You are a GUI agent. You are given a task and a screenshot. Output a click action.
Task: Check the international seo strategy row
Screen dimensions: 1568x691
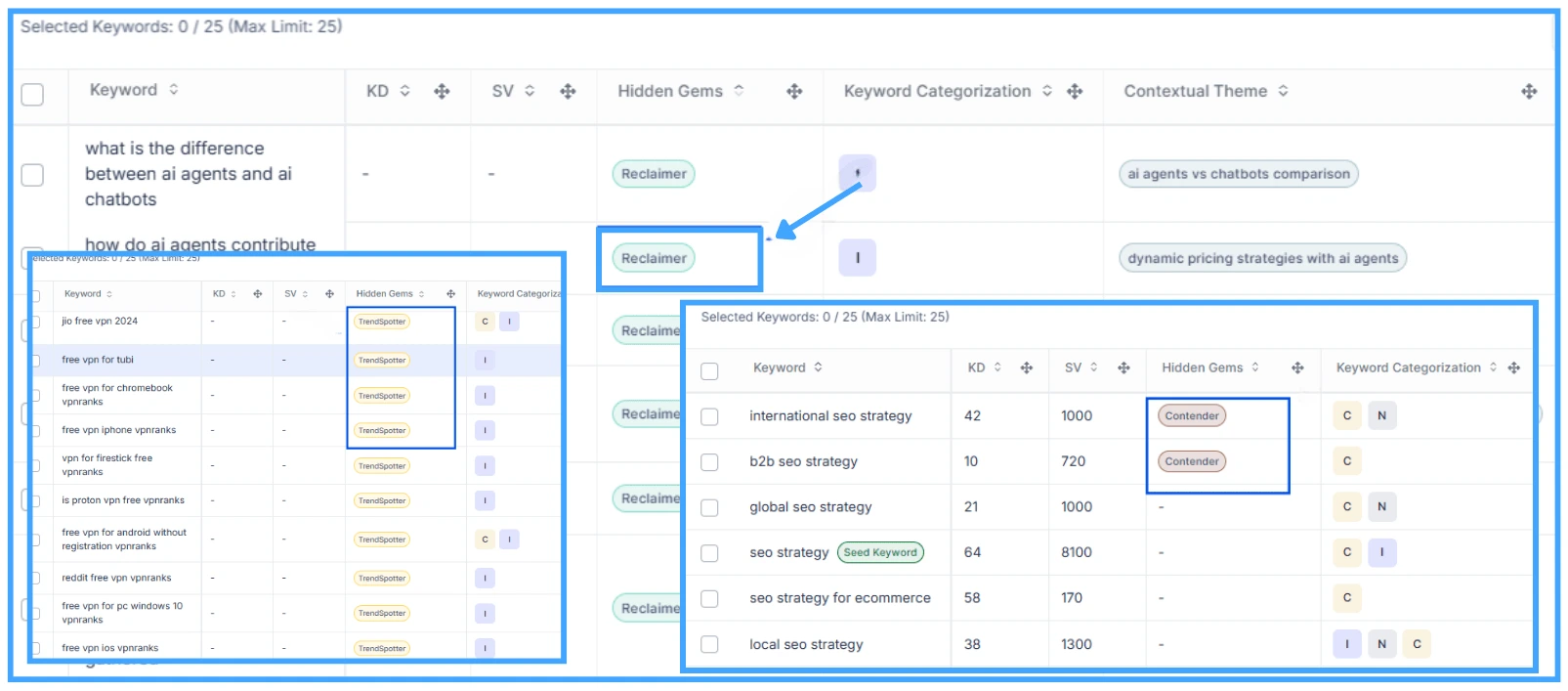[x=710, y=416]
